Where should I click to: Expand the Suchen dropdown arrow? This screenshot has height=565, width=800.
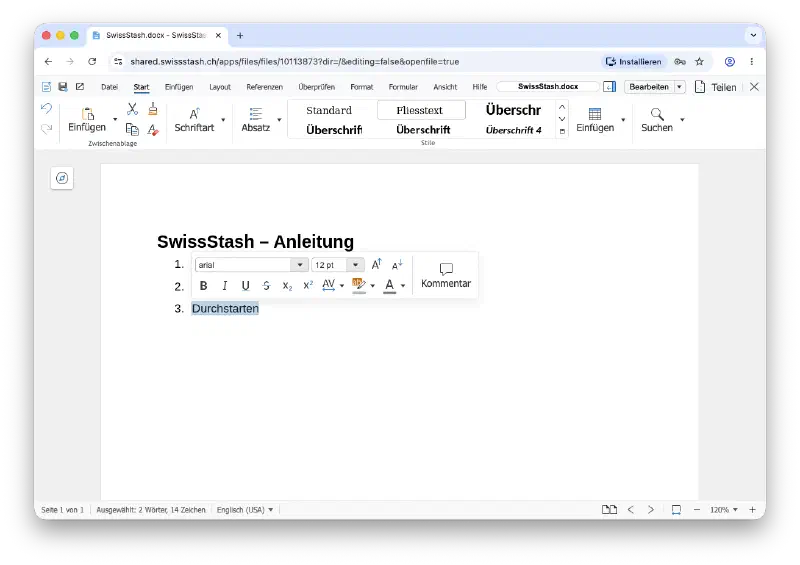tap(682, 120)
